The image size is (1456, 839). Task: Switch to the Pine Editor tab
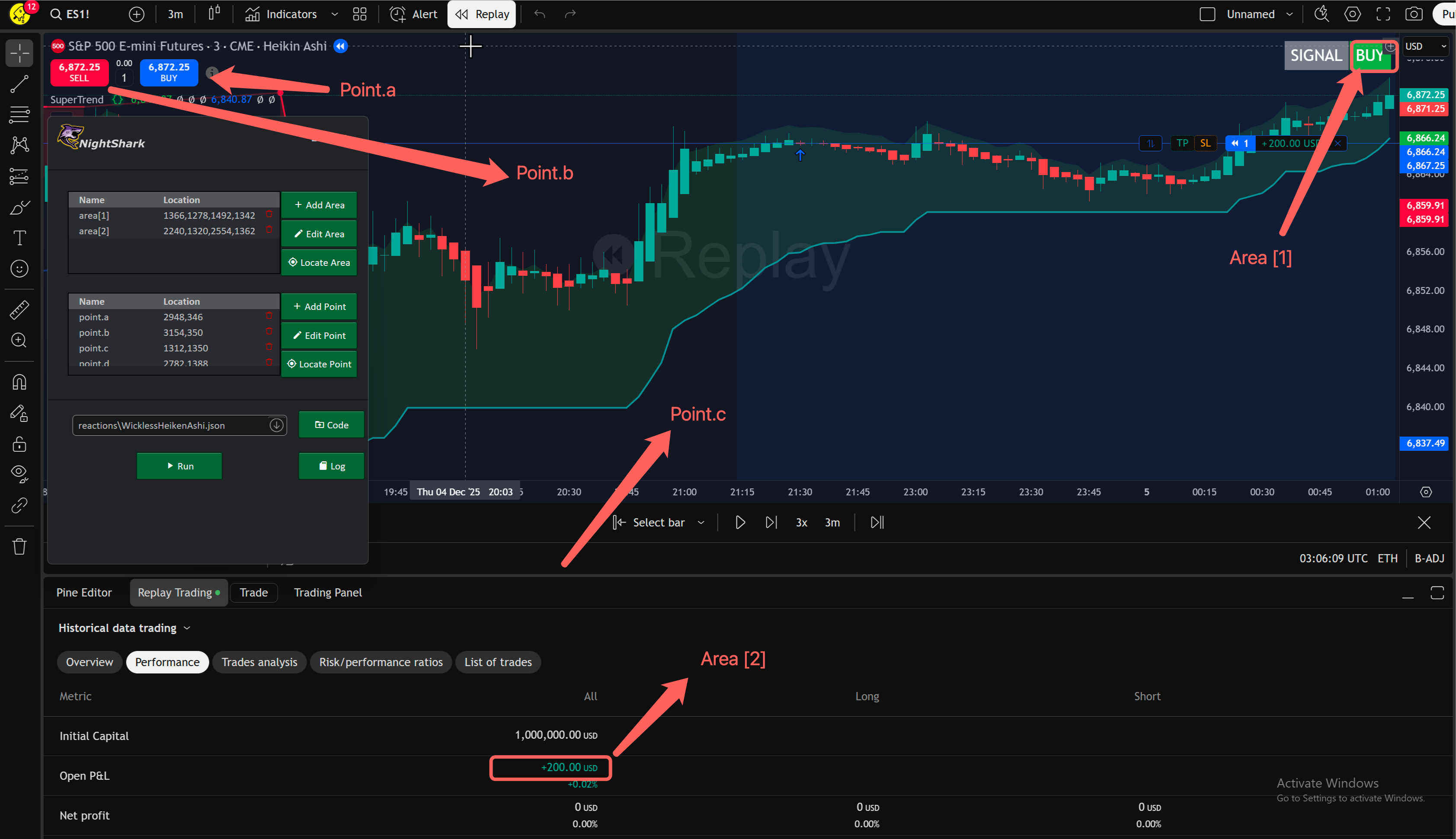pyautogui.click(x=83, y=592)
